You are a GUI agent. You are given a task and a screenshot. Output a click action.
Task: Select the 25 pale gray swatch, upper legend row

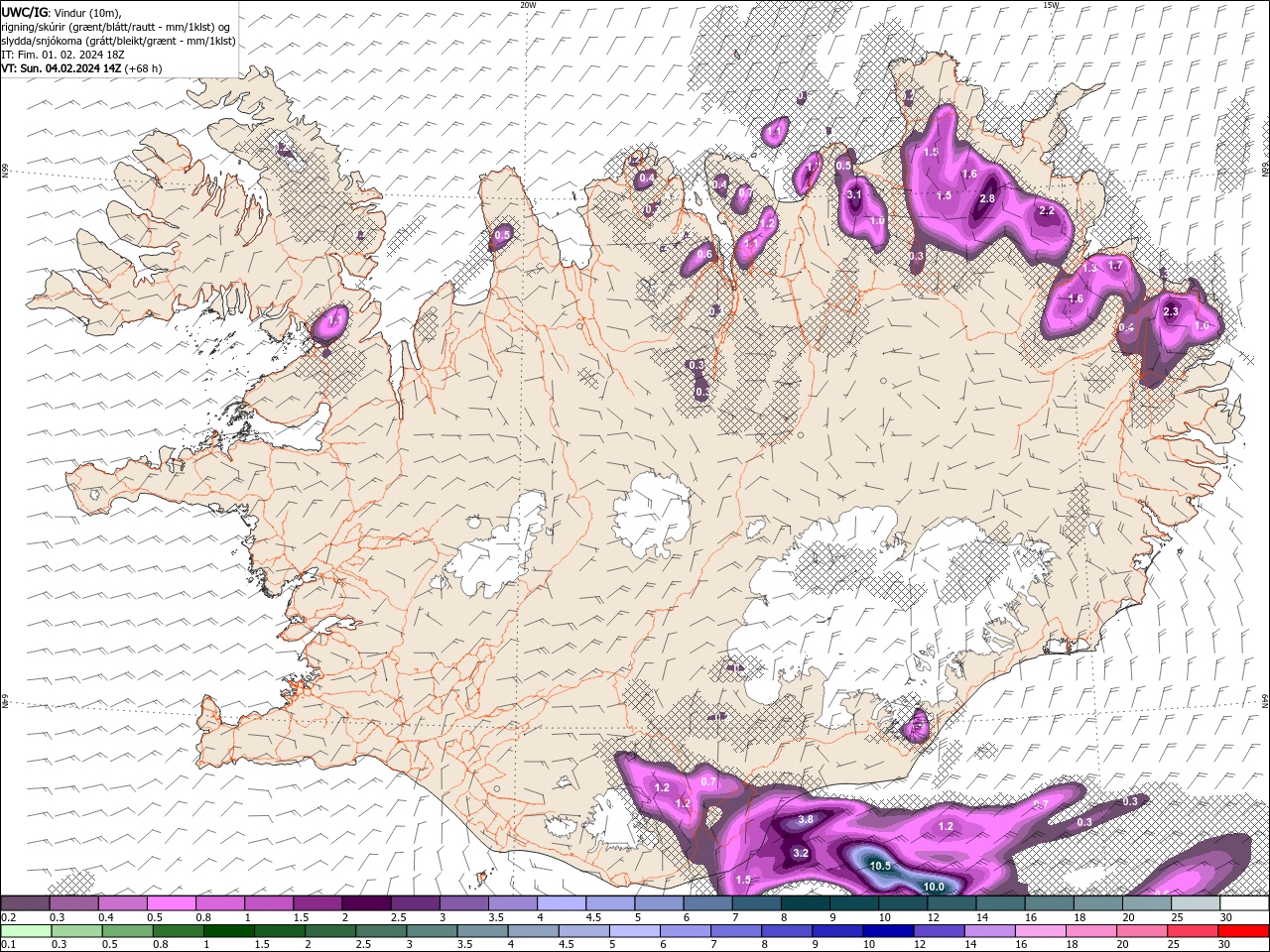pos(1196,903)
